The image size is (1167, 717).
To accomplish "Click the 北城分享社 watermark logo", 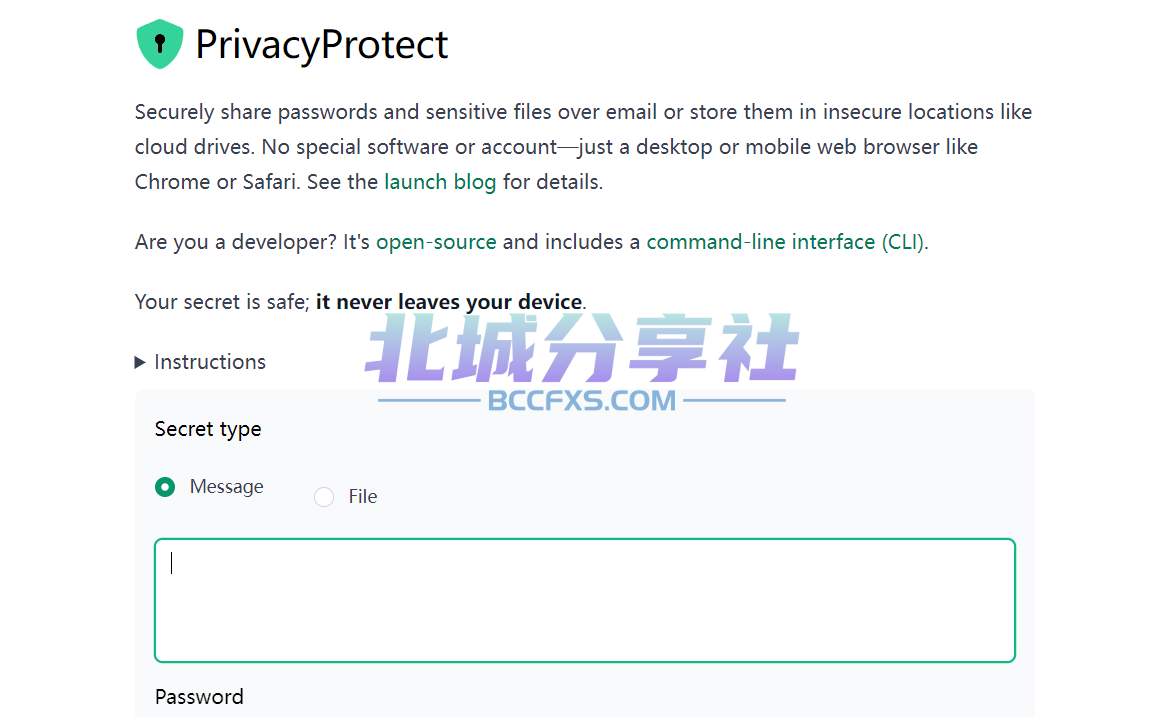I will (582, 348).
